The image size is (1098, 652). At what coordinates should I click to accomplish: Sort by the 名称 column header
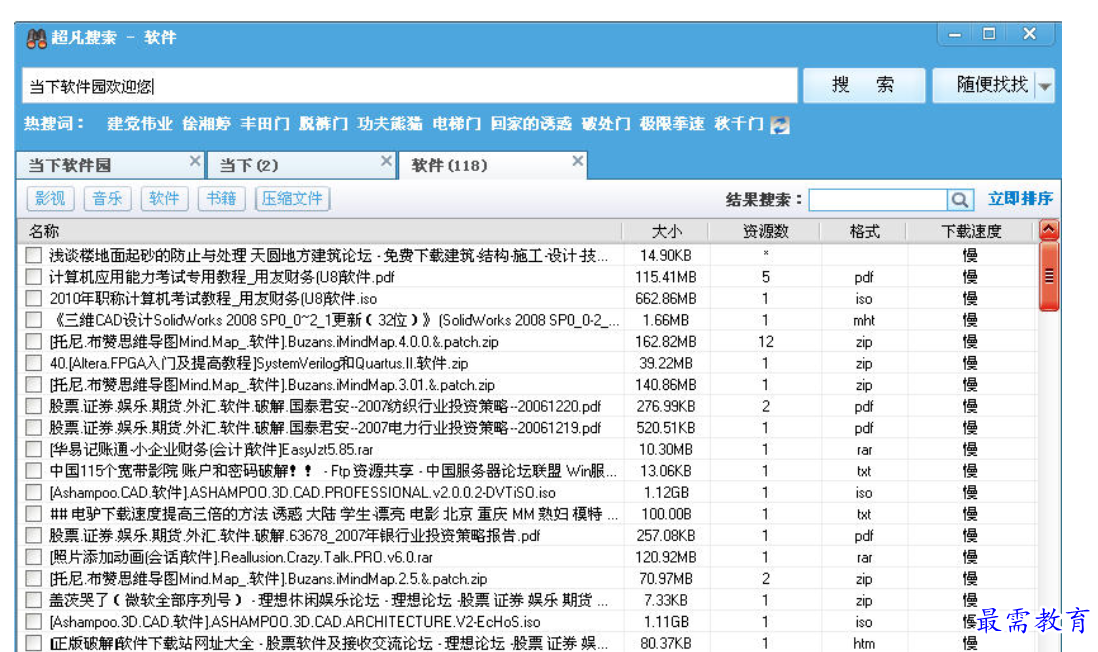click(320, 231)
